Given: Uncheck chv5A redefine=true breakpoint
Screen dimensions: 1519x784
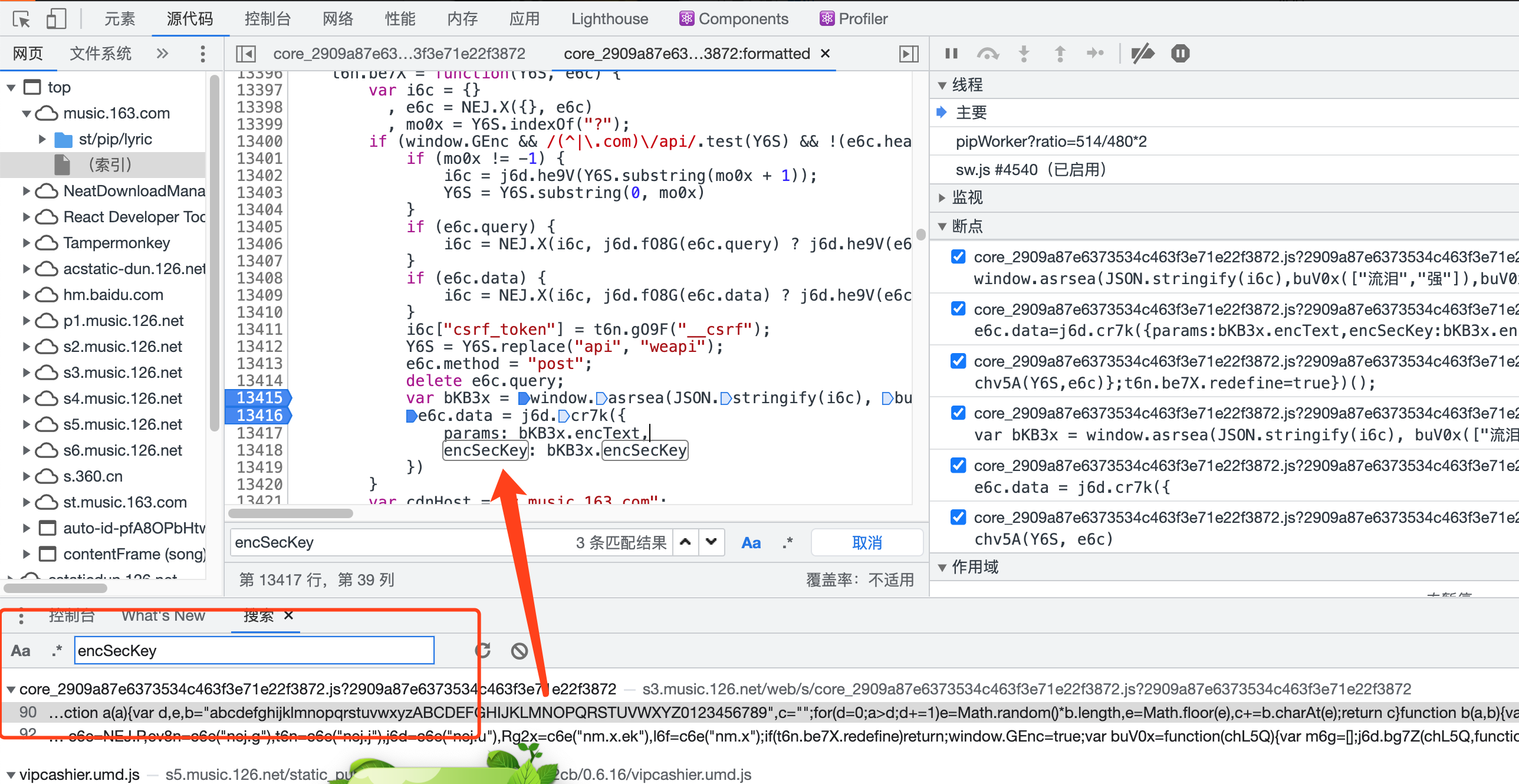Looking at the screenshot, I should 958,361.
